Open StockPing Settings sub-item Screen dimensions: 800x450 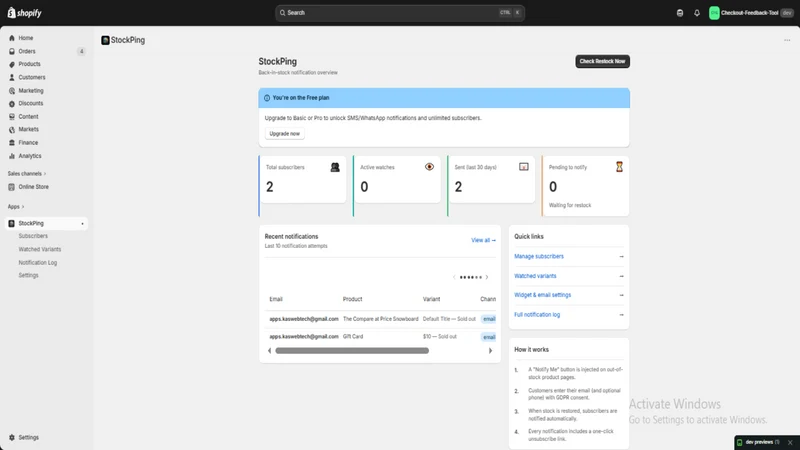point(29,276)
